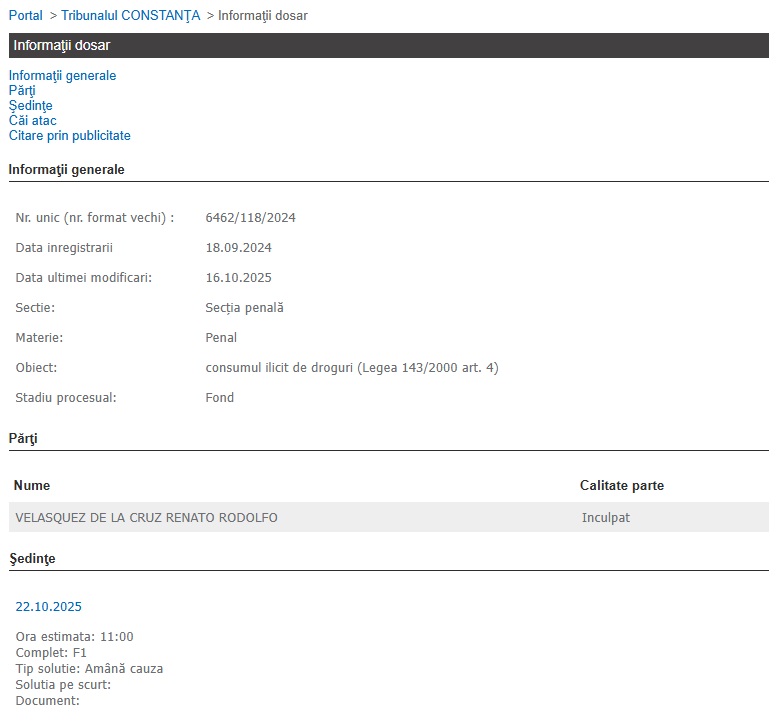Image resolution: width=777 pixels, height=722 pixels.
Task: Click the last modified date 16.10.2025
Action: click(238, 278)
